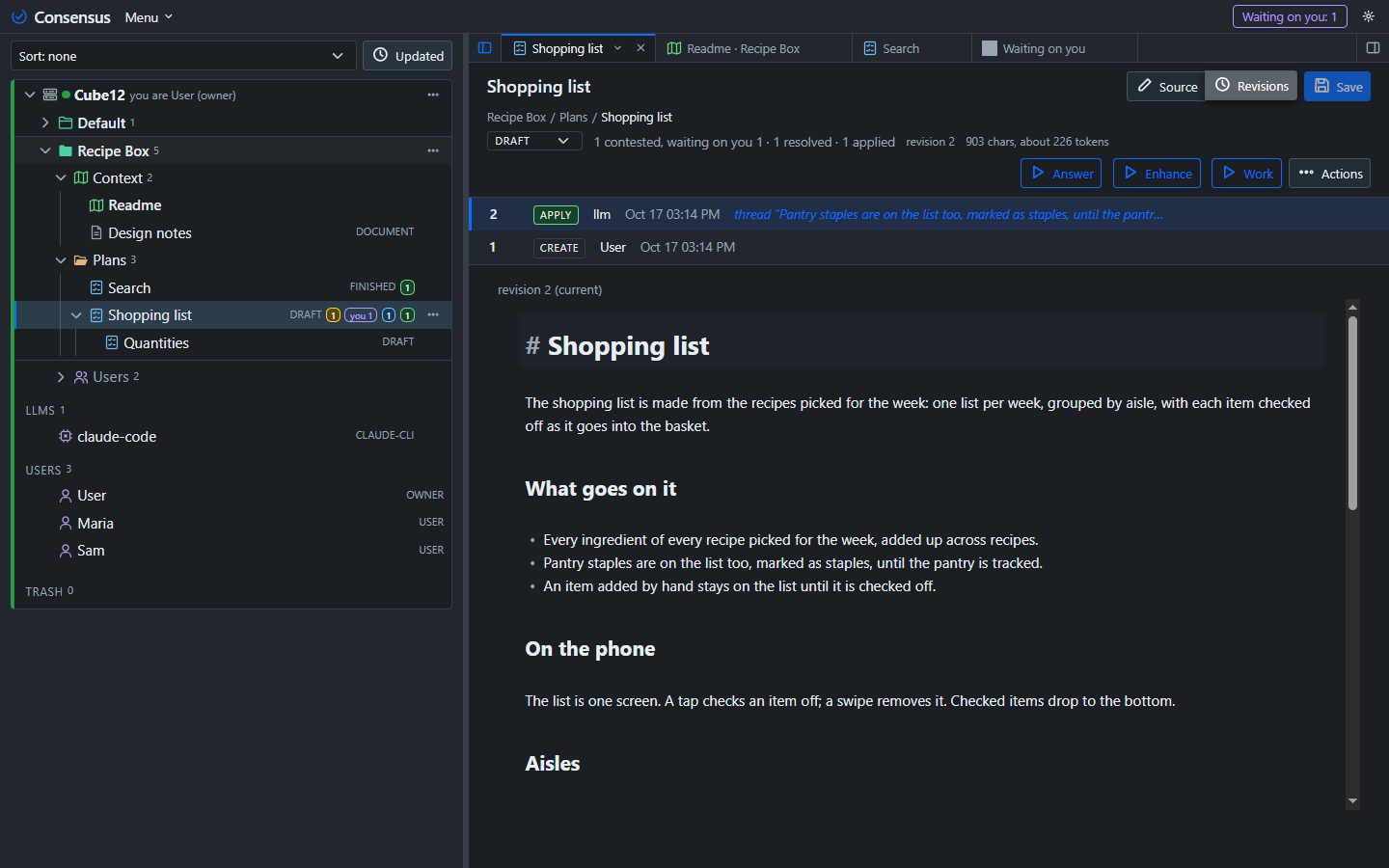Viewport: 1389px width, 868px height.
Task: Select Design notes document
Action: [150, 232]
